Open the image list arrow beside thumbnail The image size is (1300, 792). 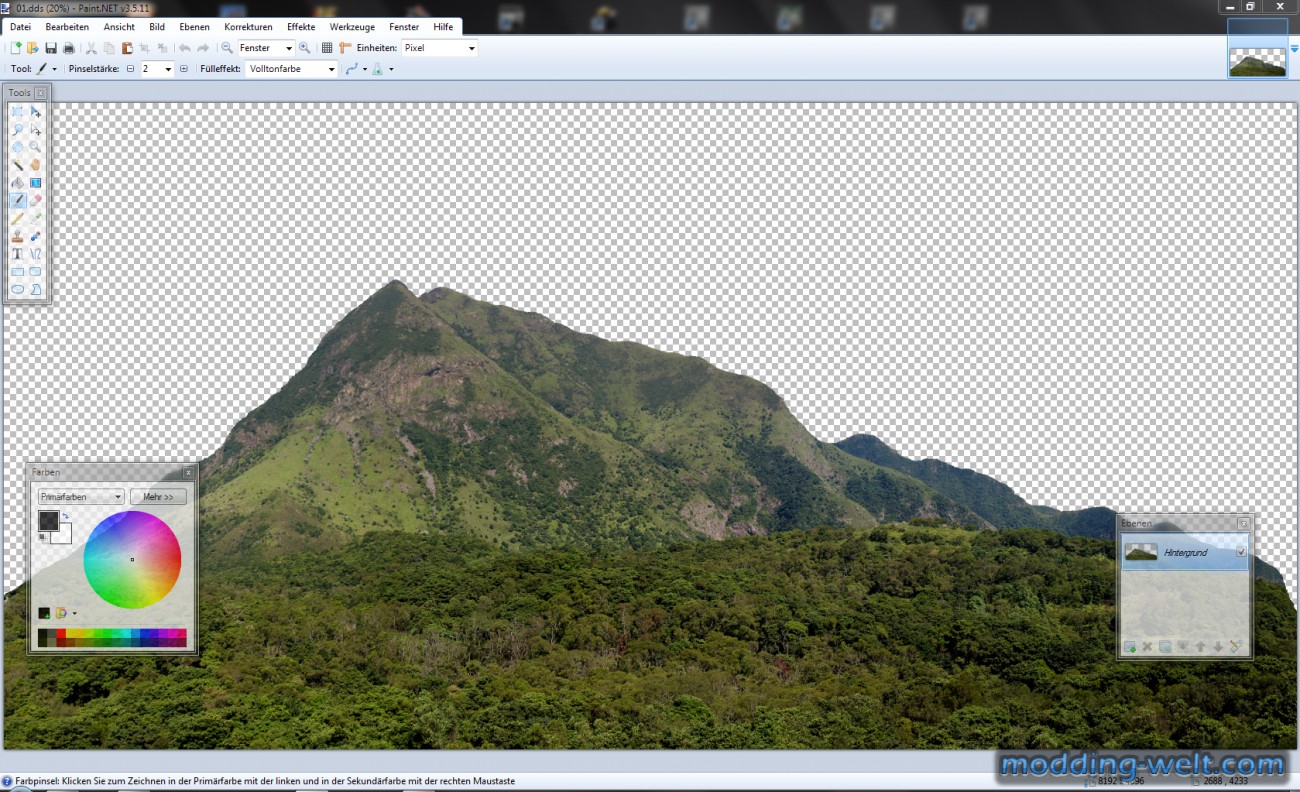click(x=1294, y=48)
